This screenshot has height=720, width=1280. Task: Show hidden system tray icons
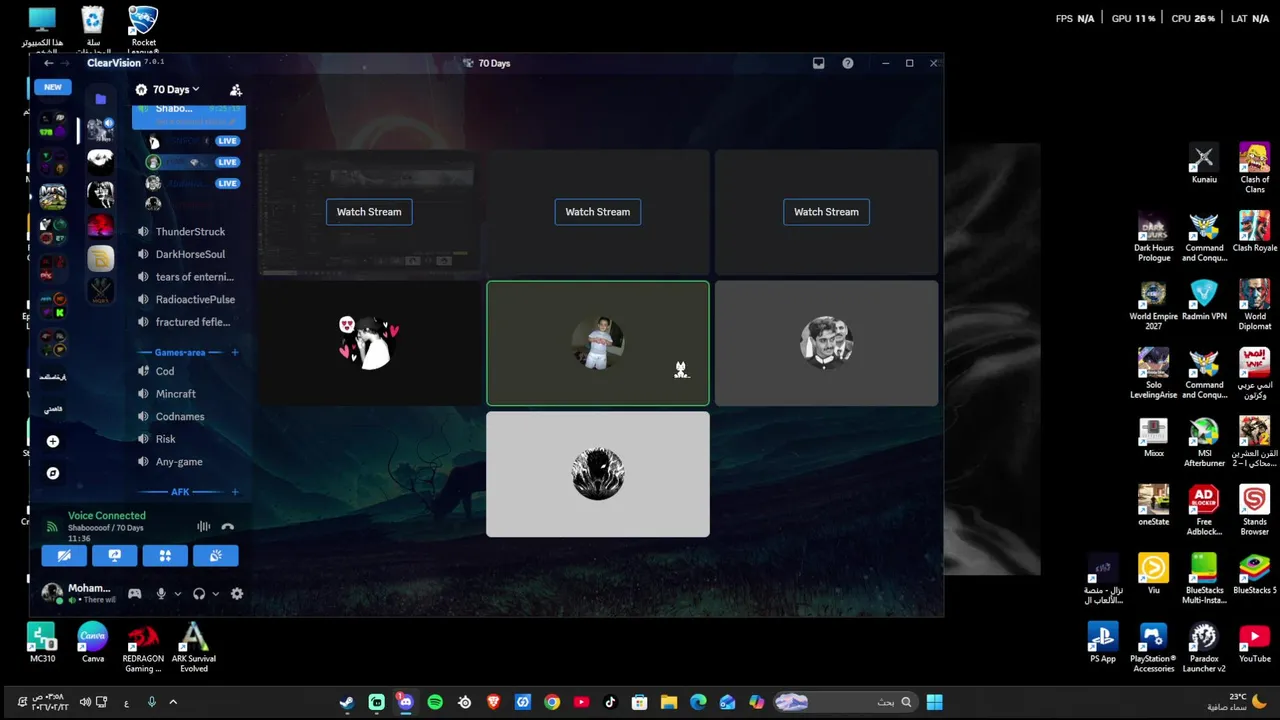pos(173,702)
